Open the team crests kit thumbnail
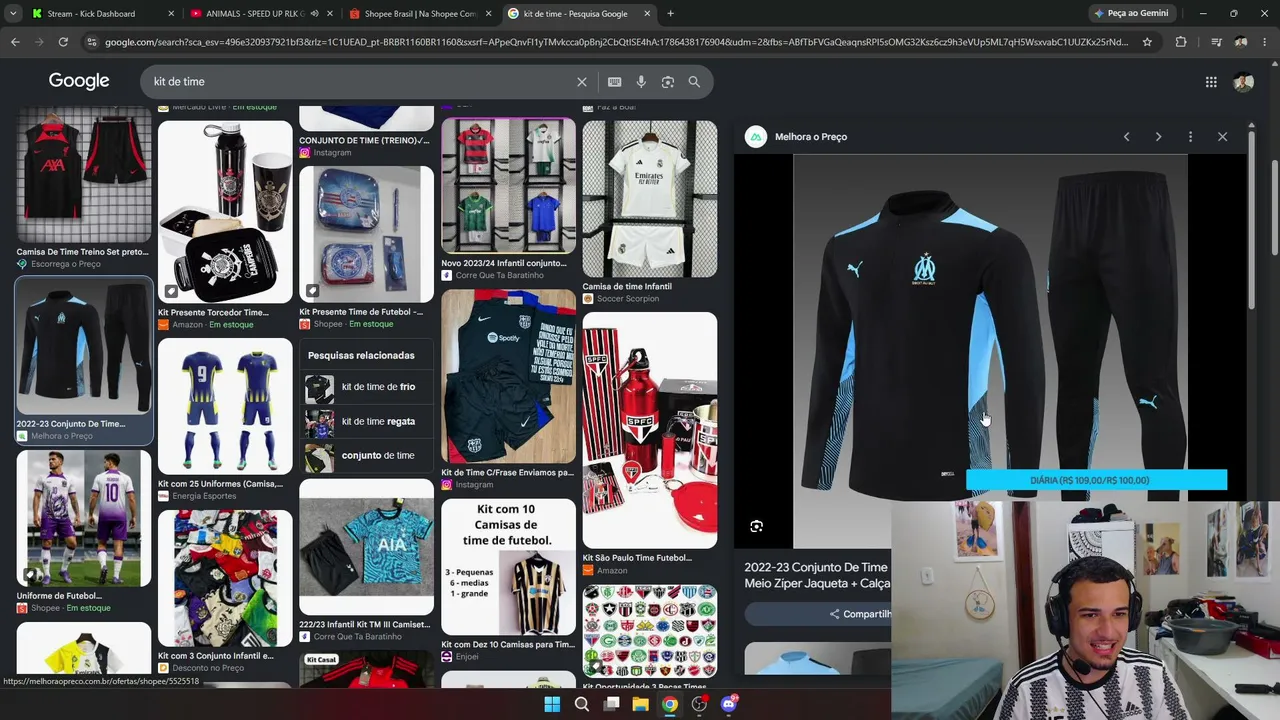Screen dimensions: 1280x720 click(650, 631)
